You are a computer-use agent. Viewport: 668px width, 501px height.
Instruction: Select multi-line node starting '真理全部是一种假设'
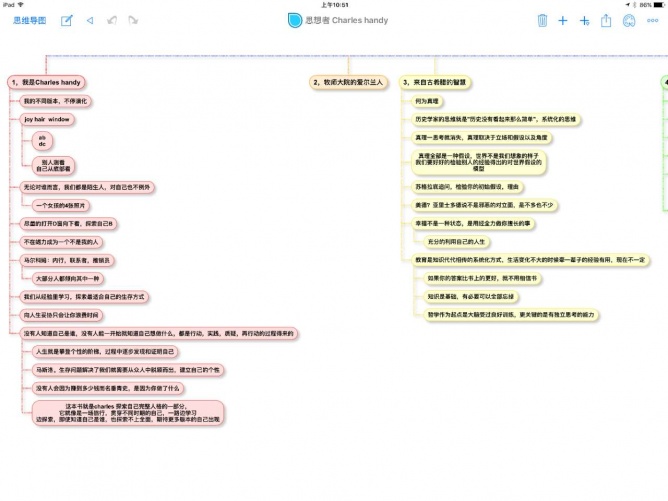(478, 162)
